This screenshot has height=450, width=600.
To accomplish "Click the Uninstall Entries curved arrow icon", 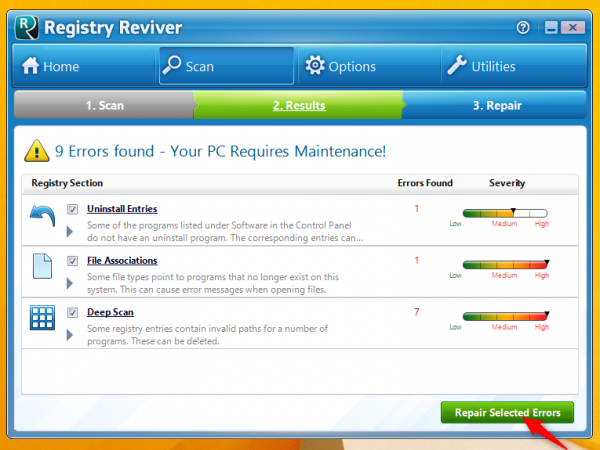I will (x=42, y=215).
